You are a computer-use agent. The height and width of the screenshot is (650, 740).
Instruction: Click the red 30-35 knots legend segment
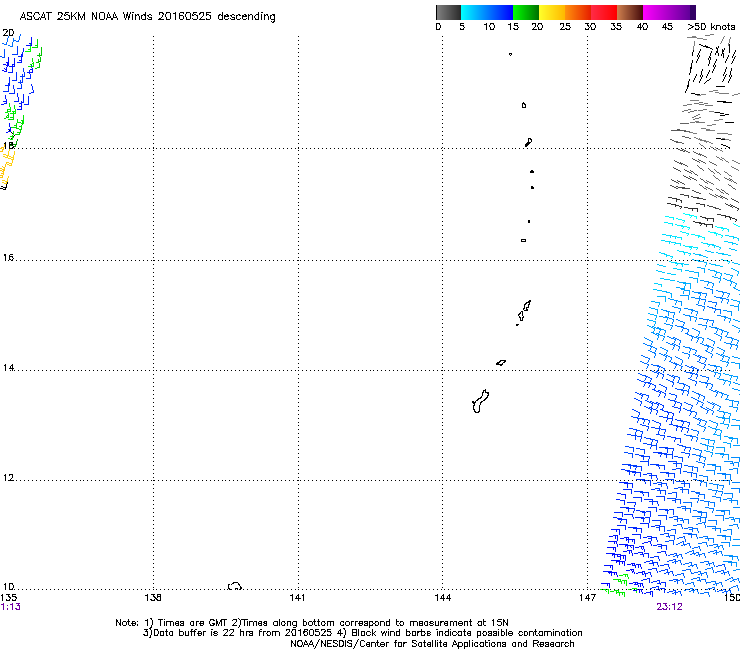pos(604,12)
